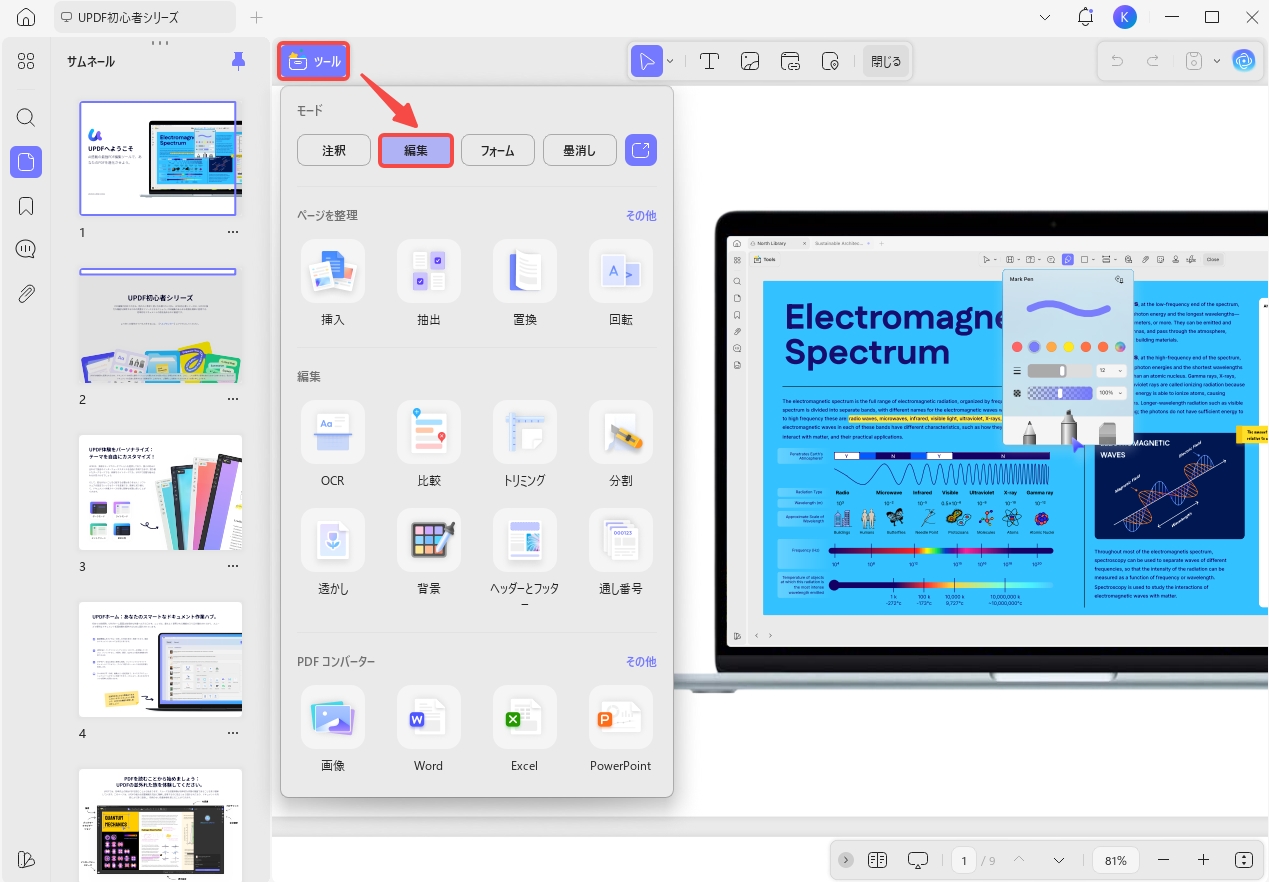Open the Watermark (透かし) tool
1269x882 pixels.
[x=332, y=540]
